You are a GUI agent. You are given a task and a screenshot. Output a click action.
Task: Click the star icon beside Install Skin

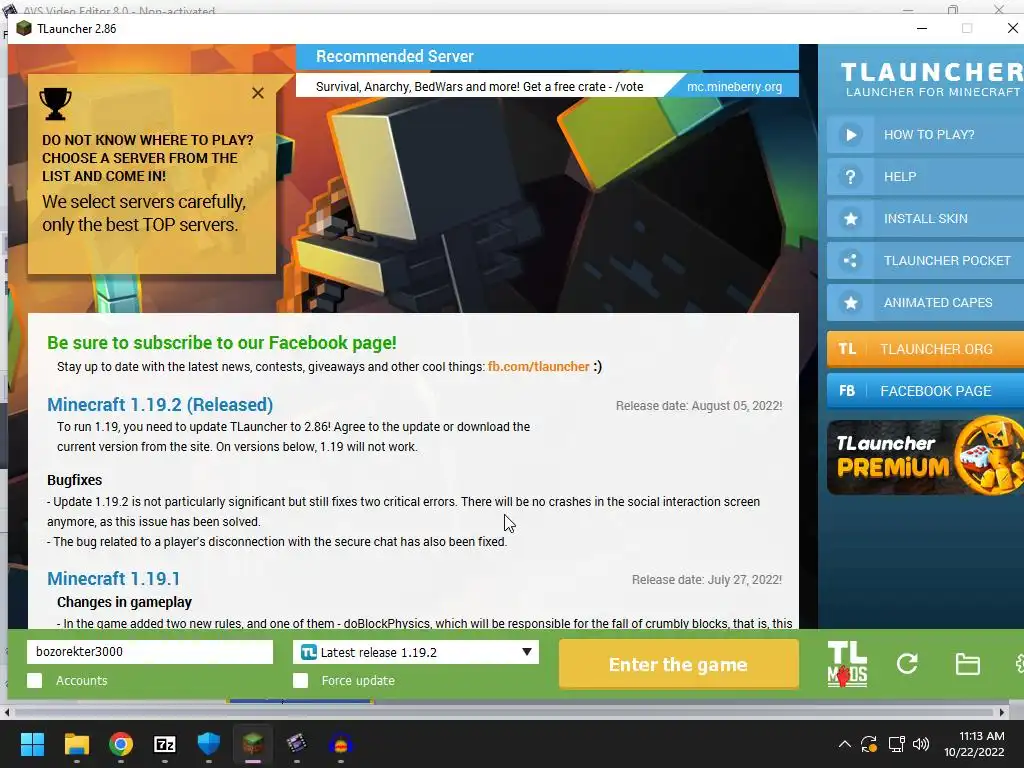[850, 219]
